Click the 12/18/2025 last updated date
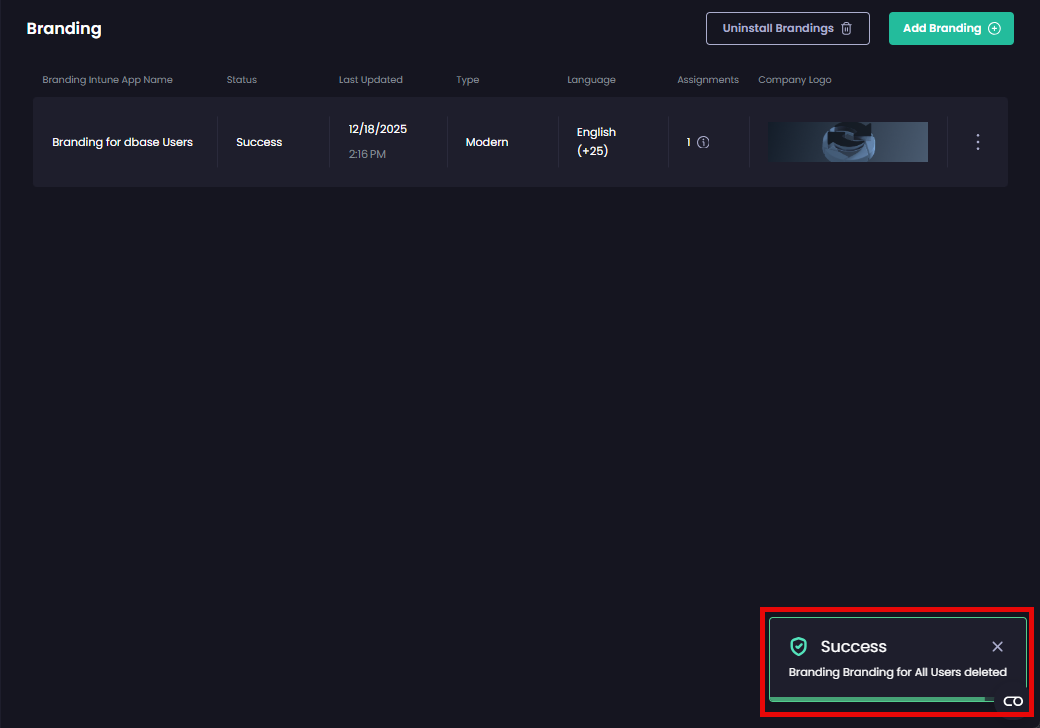This screenshot has width=1040, height=728. 378,129
